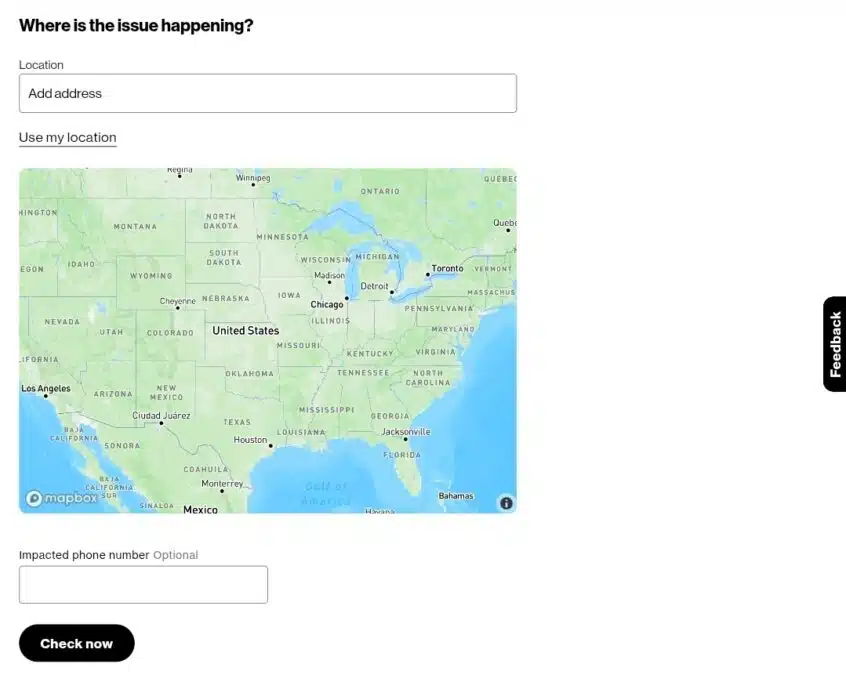Viewport: 846px width, 682px height.
Task: Click the Mapbox logo on the map
Action: pyautogui.click(x=62, y=498)
